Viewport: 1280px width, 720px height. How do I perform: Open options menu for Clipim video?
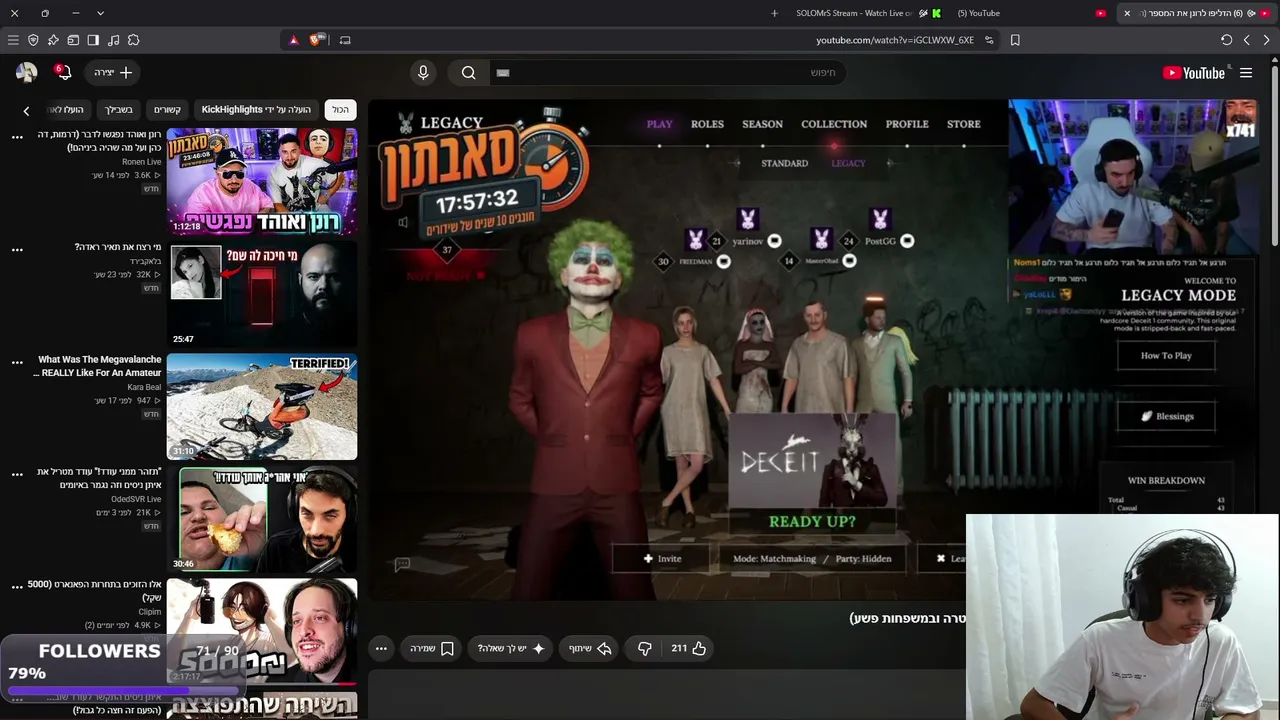[17, 586]
